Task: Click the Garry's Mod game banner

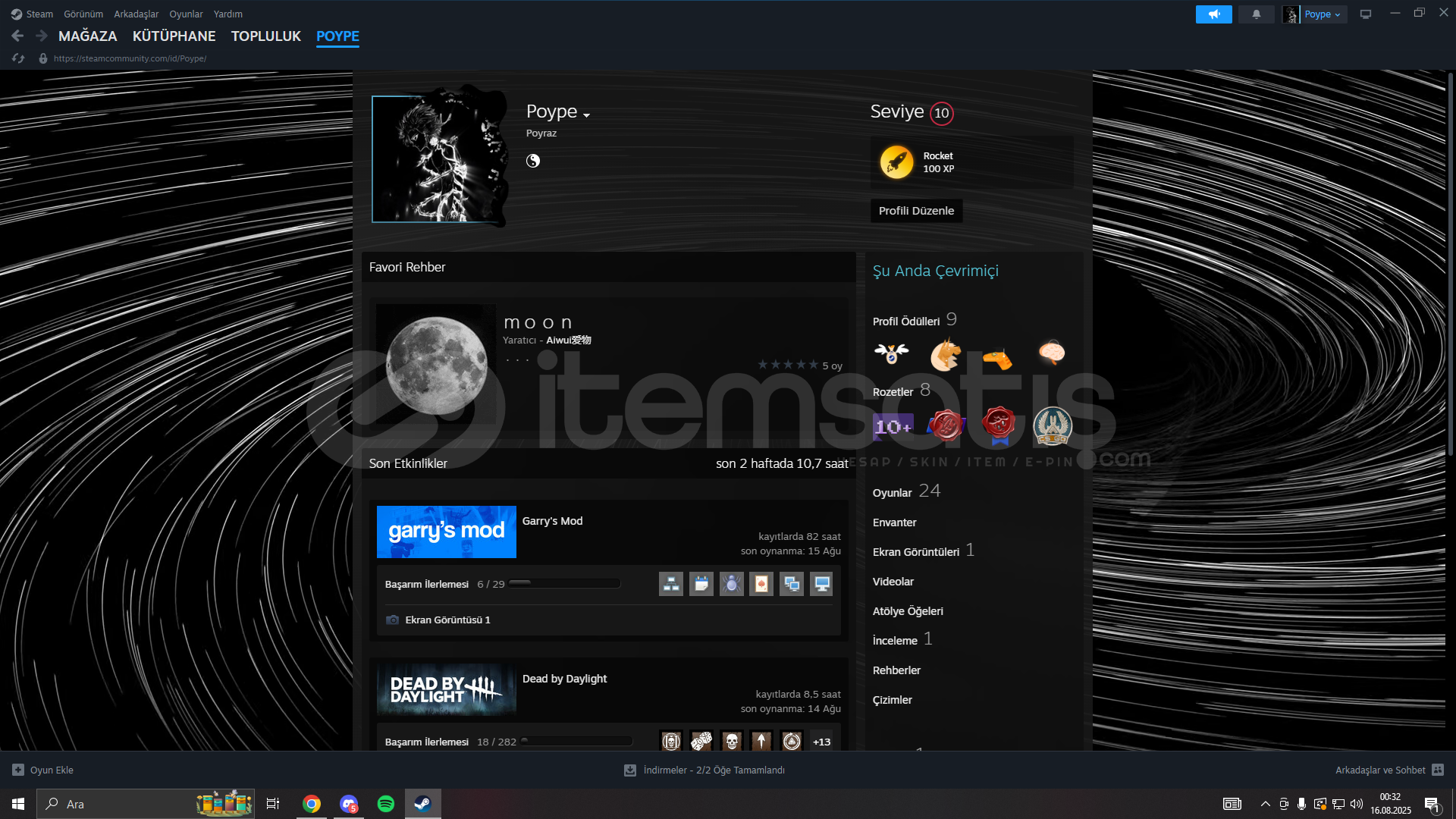Action: tap(446, 532)
